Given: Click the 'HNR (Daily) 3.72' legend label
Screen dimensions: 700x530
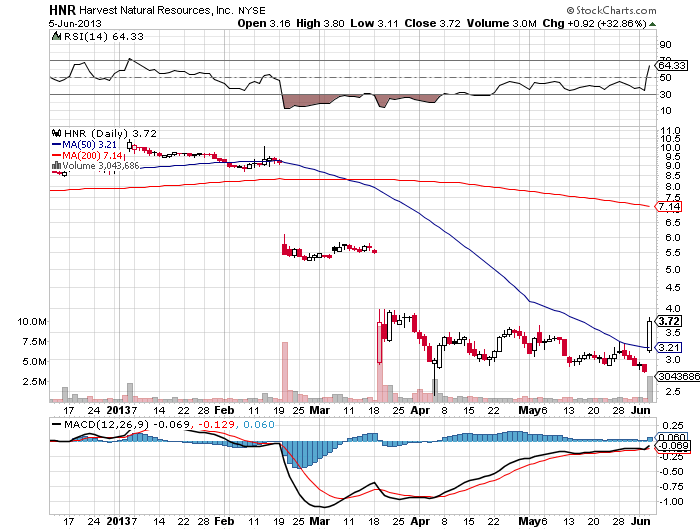Looking at the screenshot, I should pos(110,133).
